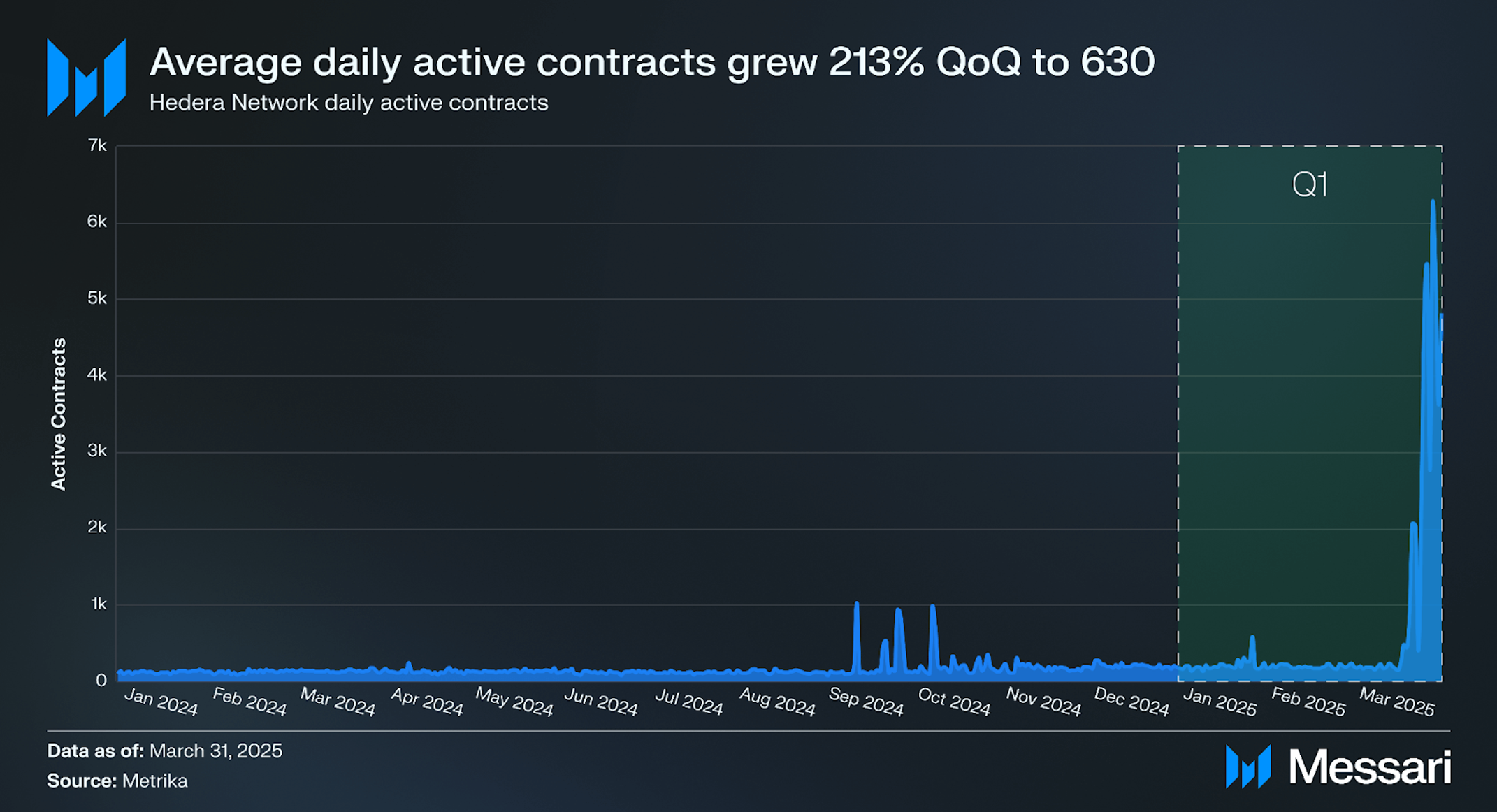Click the Active Contracts axis title
Screen dimensions: 1497x812
[59, 414]
